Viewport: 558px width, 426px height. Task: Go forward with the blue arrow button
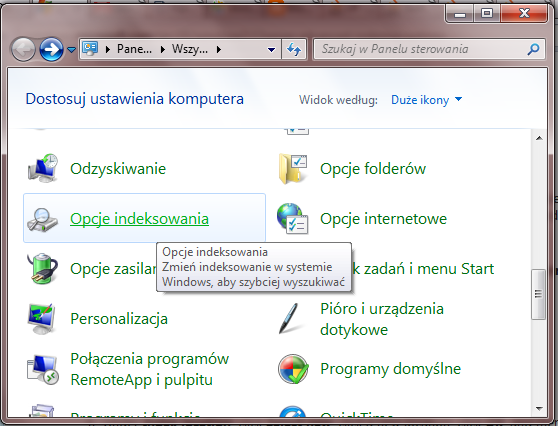pos(51,49)
